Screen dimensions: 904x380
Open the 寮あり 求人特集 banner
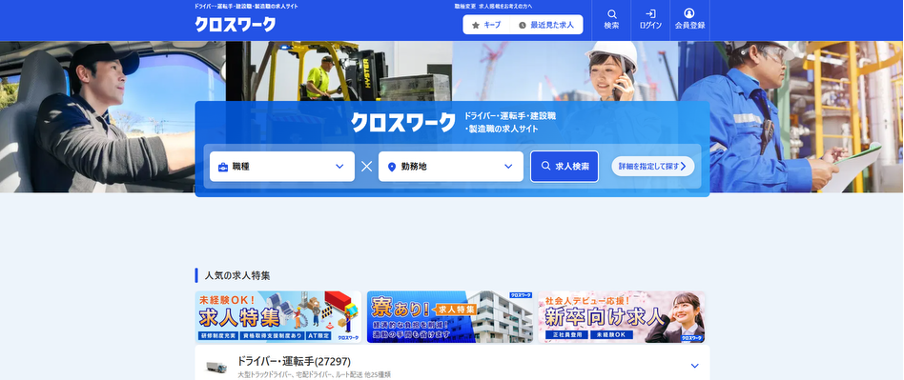click(450, 317)
